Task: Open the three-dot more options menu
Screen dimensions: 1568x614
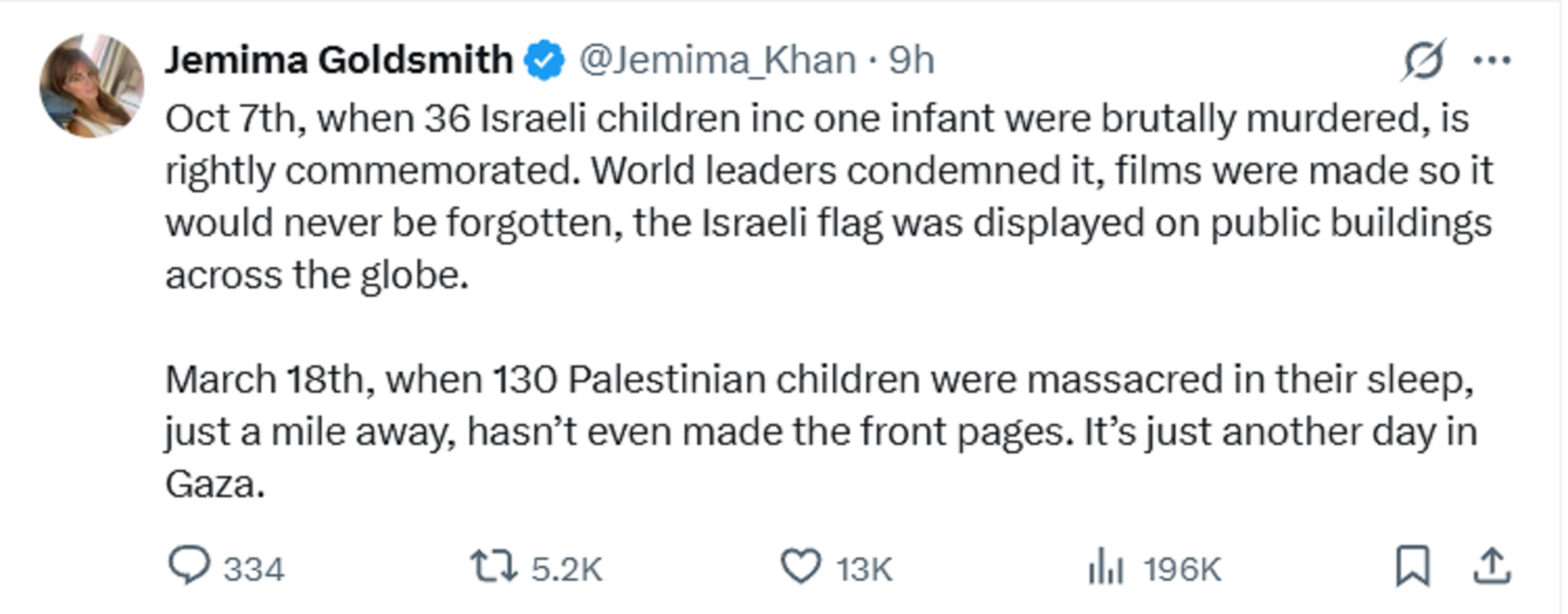Action: (1492, 60)
